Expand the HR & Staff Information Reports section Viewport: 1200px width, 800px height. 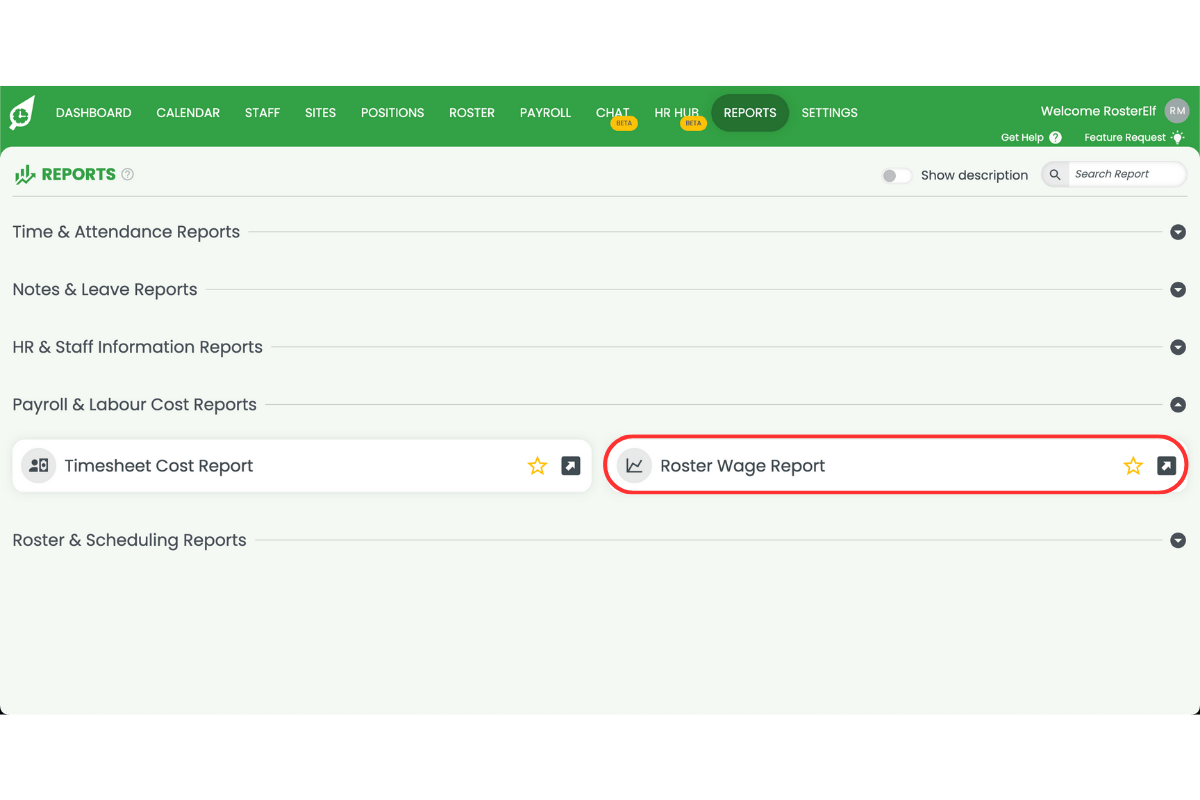pyautogui.click(x=1178, y=347)
